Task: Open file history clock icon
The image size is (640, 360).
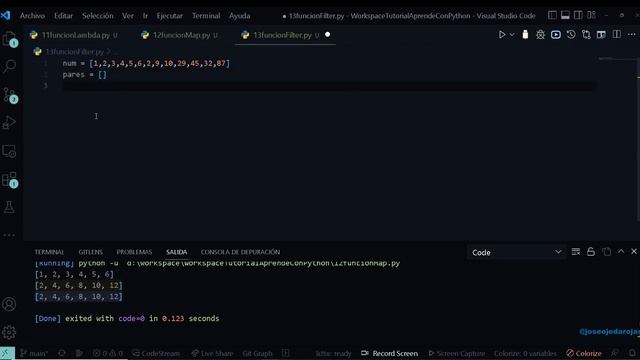Action: [571, 35]
